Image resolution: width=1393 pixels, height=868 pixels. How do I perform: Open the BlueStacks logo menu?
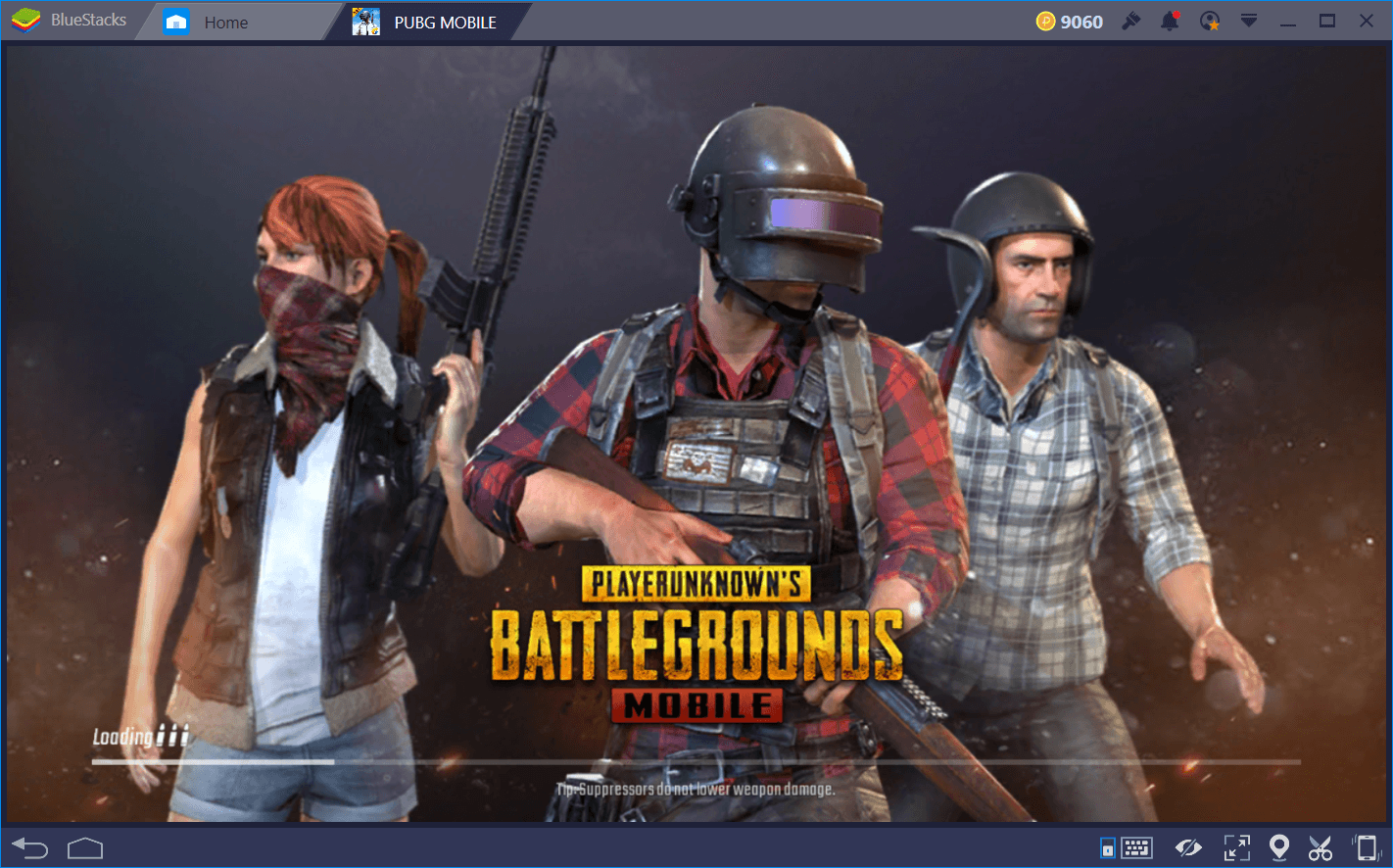(x=26, y=20)
